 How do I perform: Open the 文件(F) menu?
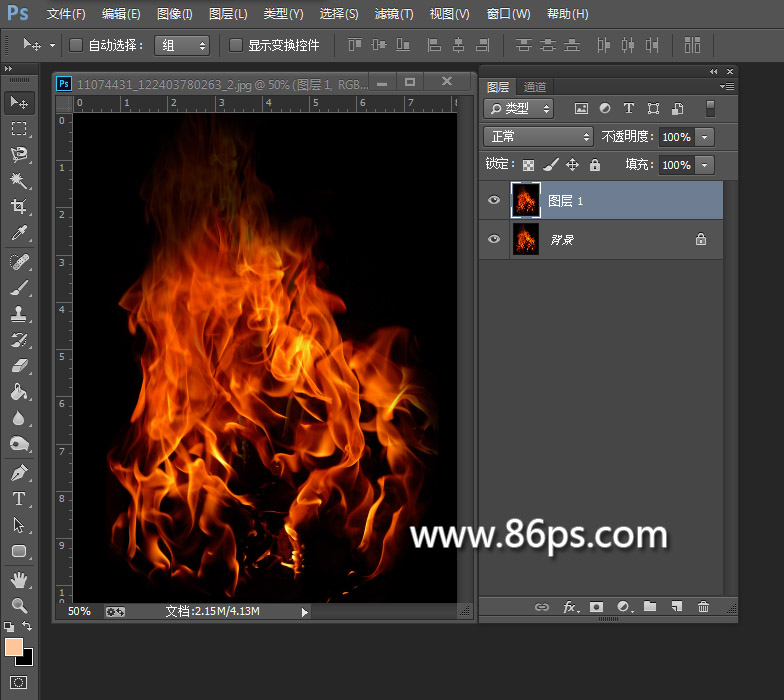66,14
